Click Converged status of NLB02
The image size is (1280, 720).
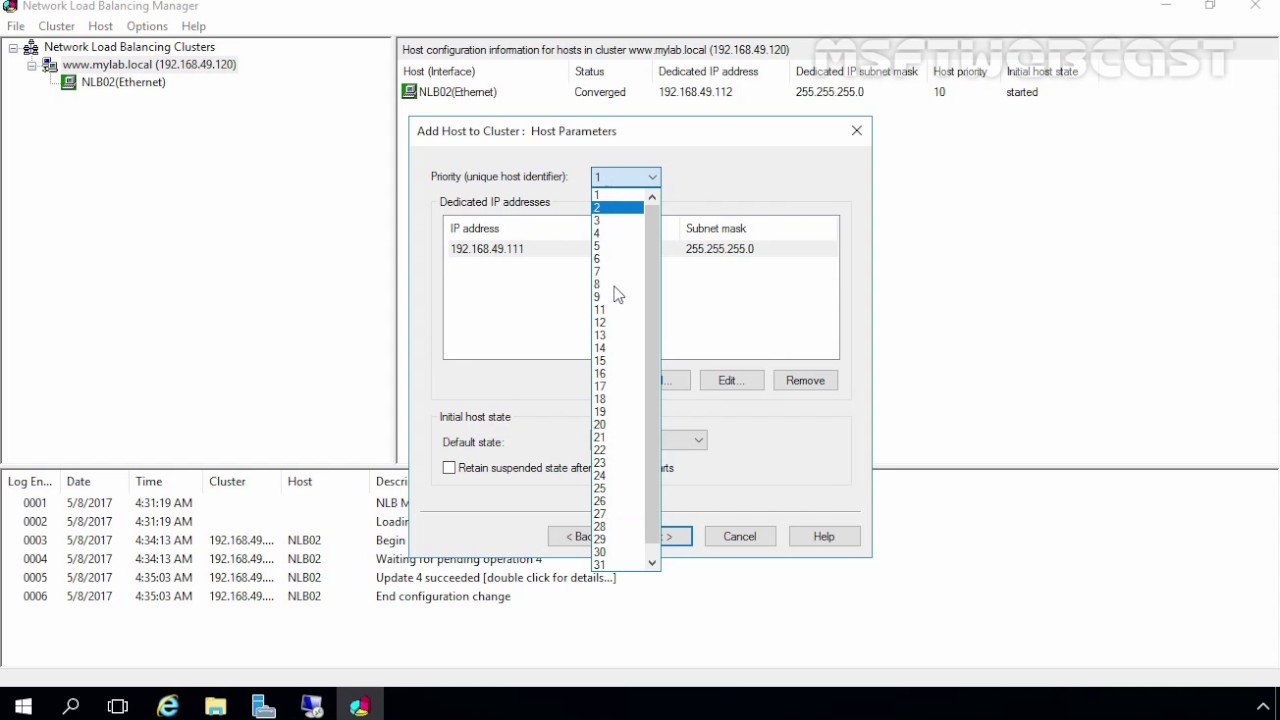600,92
